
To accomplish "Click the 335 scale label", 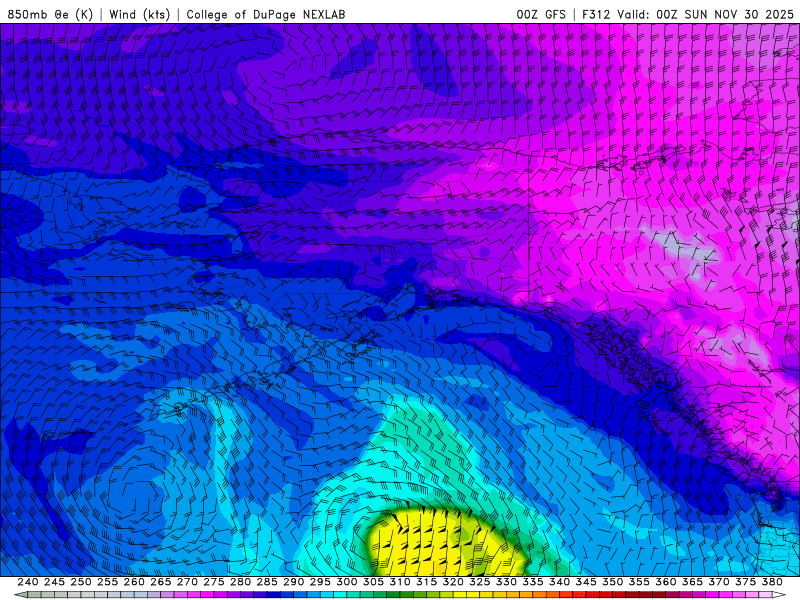I will [x=533, y=582].
